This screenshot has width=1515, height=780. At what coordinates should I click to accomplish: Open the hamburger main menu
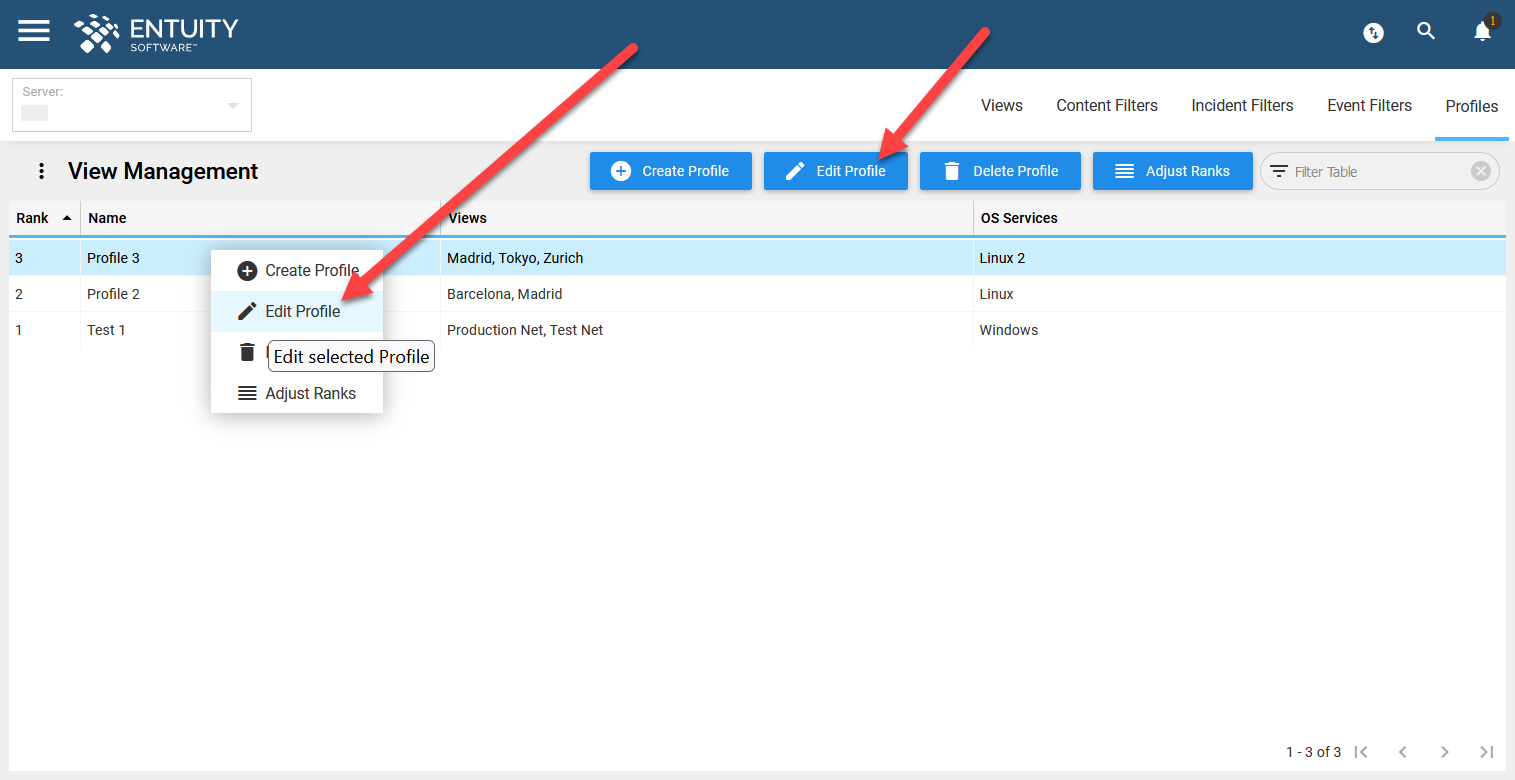[34, 31]
